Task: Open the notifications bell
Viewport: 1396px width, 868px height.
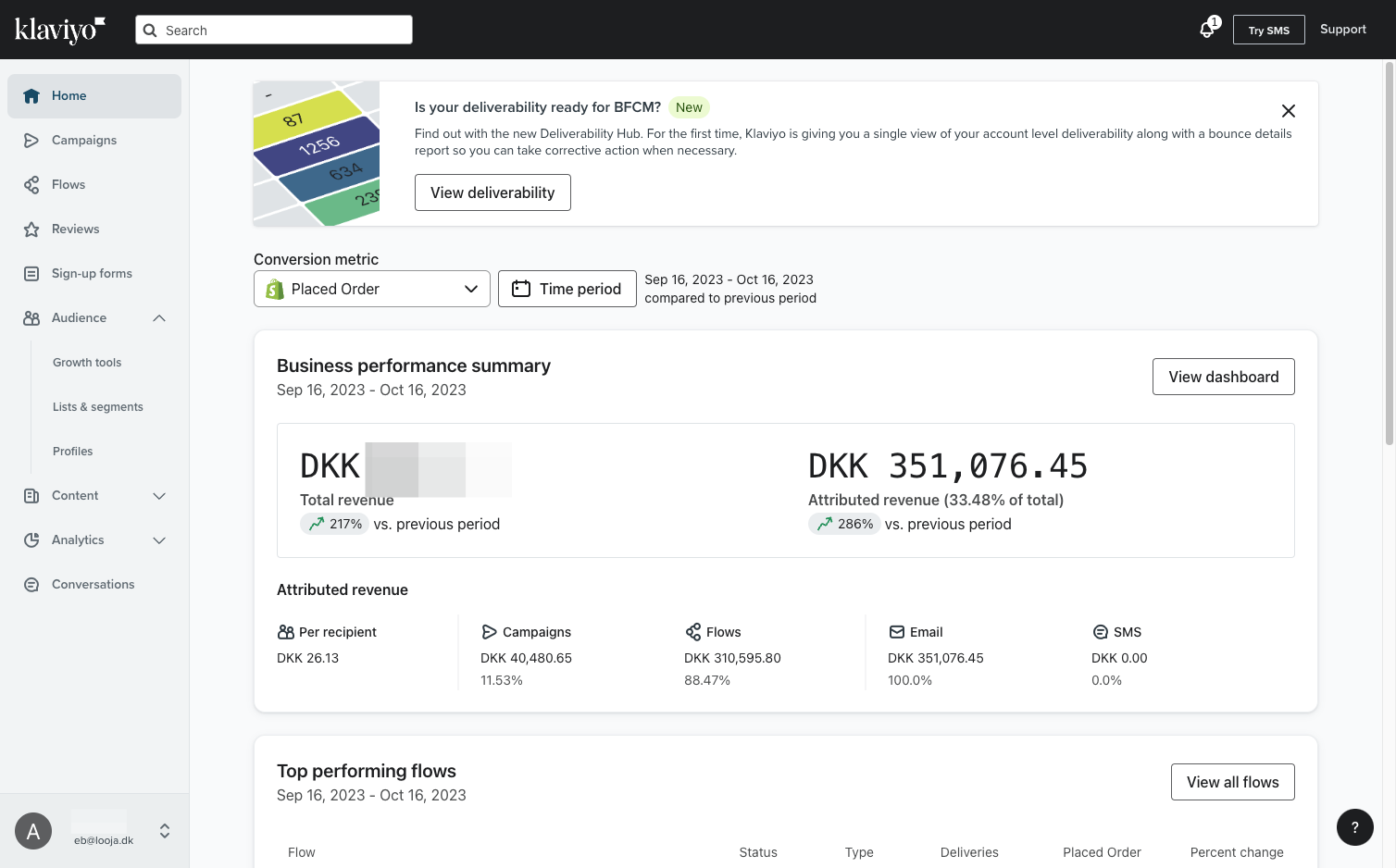Action: pos(1207,30)
